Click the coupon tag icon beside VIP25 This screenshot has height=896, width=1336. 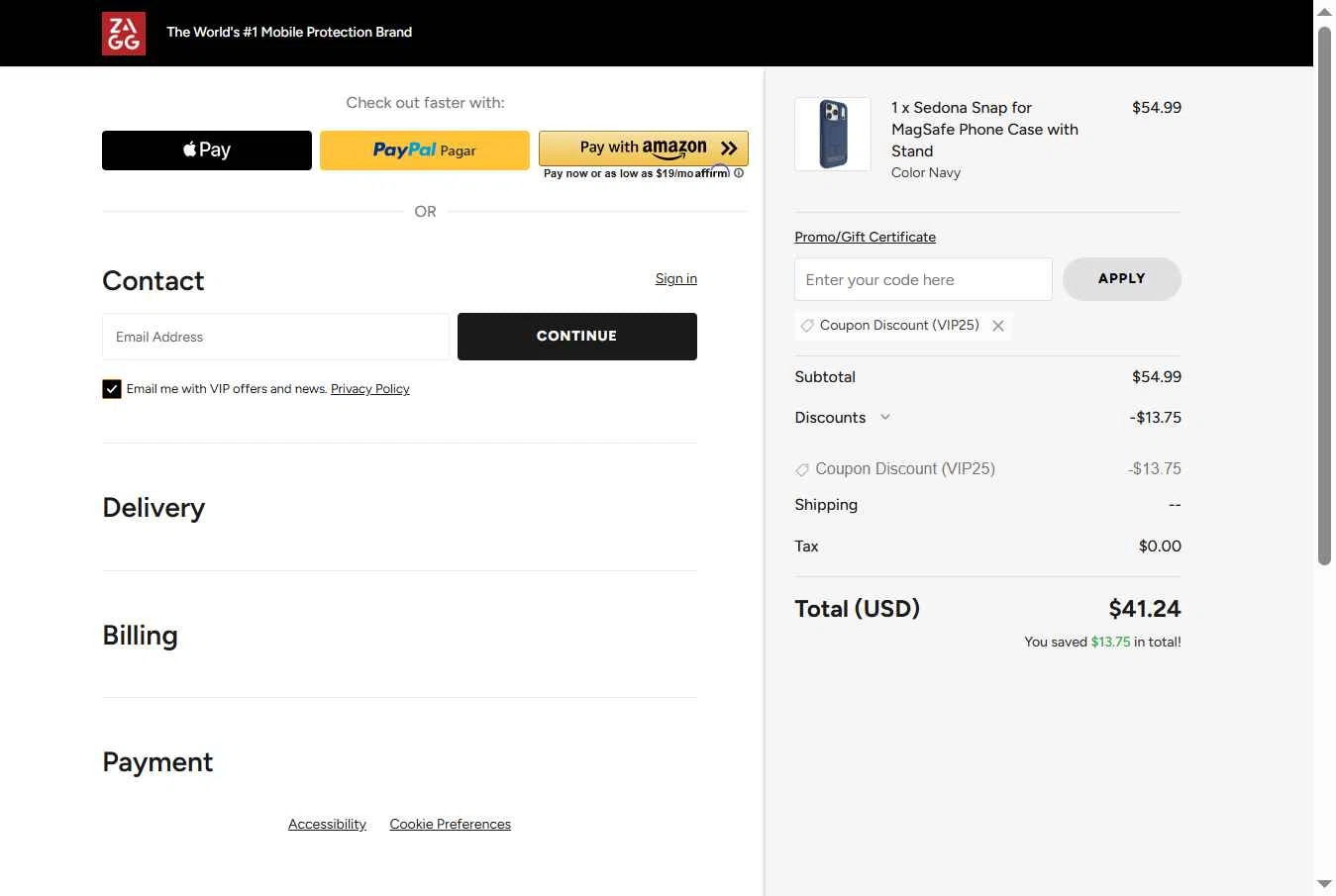(807, 326)
